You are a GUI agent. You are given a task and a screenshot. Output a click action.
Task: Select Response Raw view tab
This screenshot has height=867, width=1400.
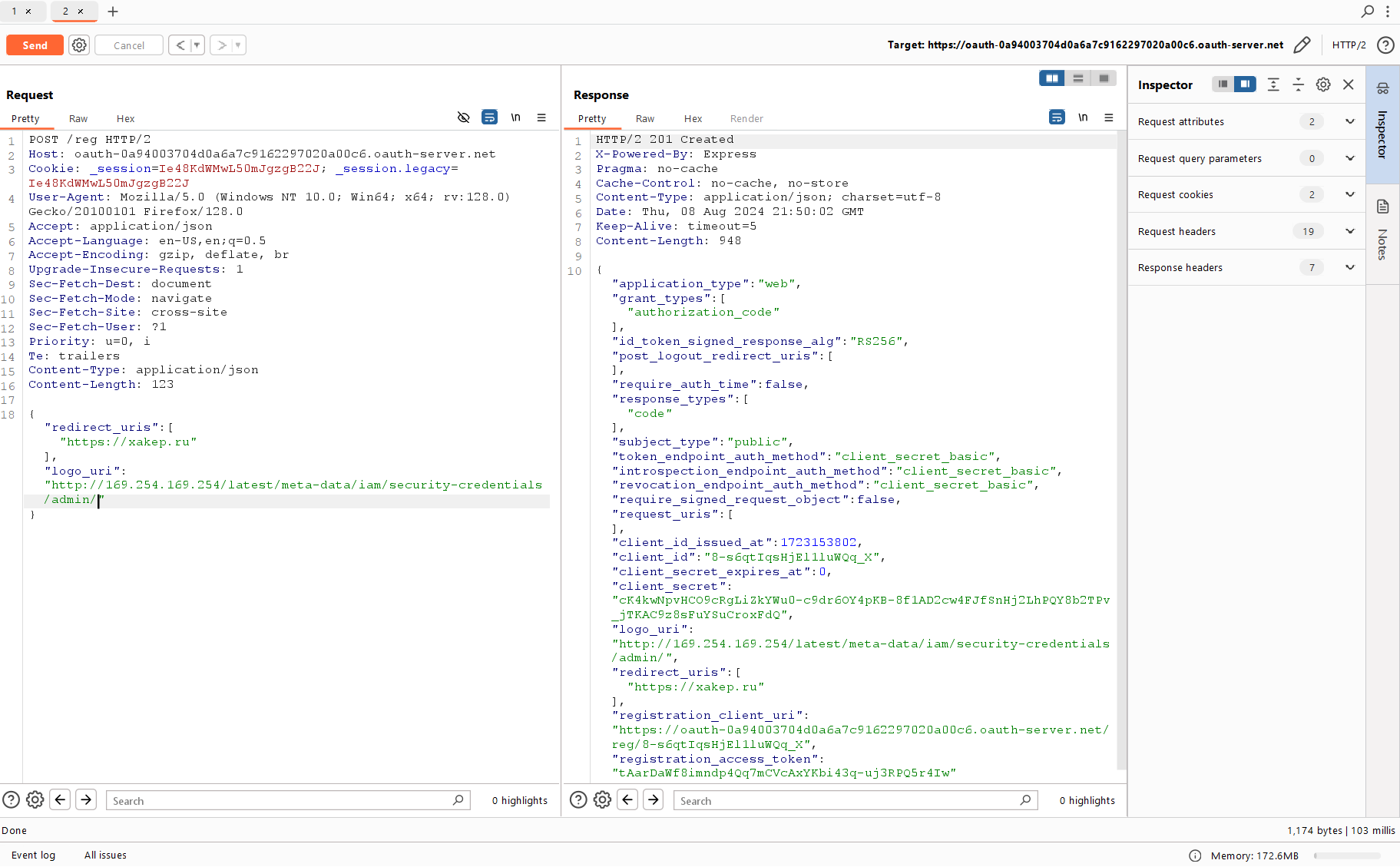(645, 119)
